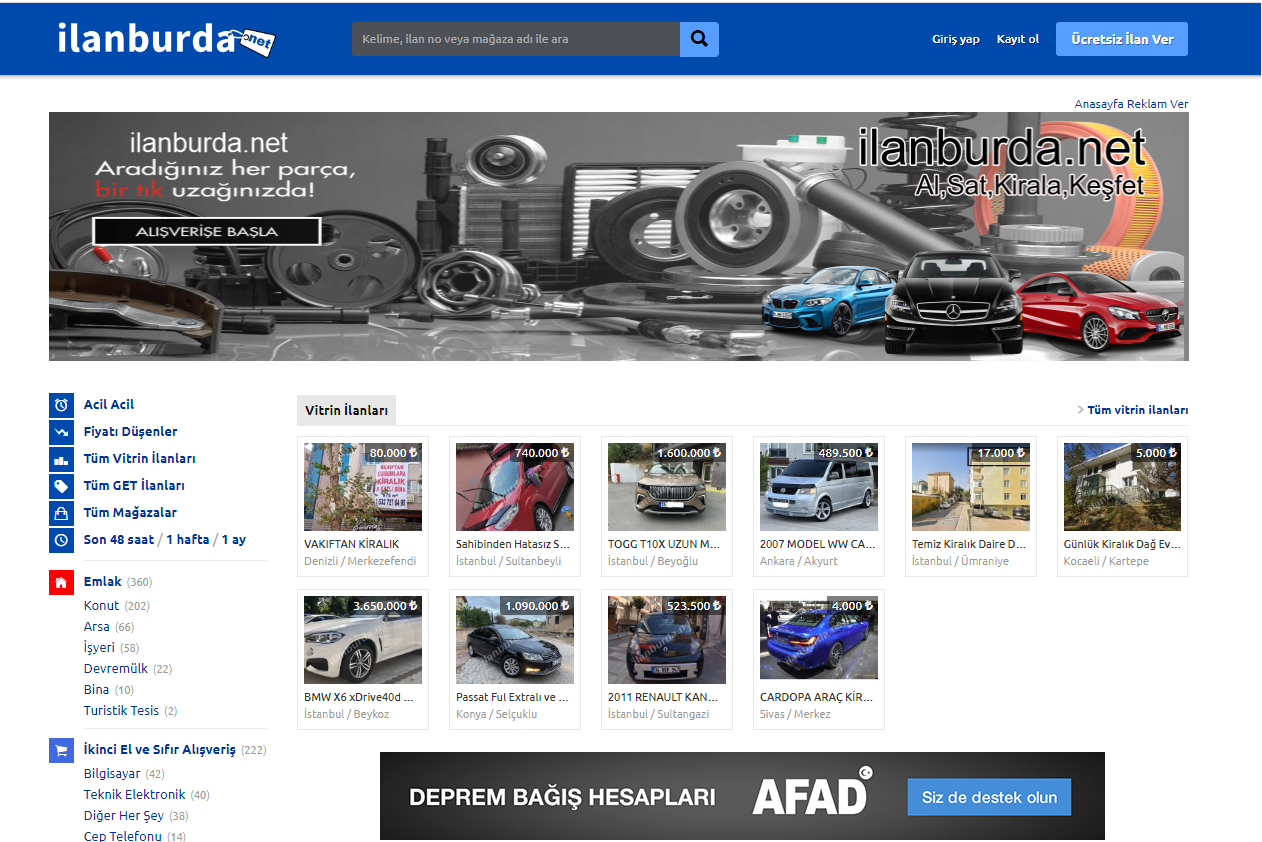
Task: Open the Diğer Her Şey subcategory
Action: 124,816
